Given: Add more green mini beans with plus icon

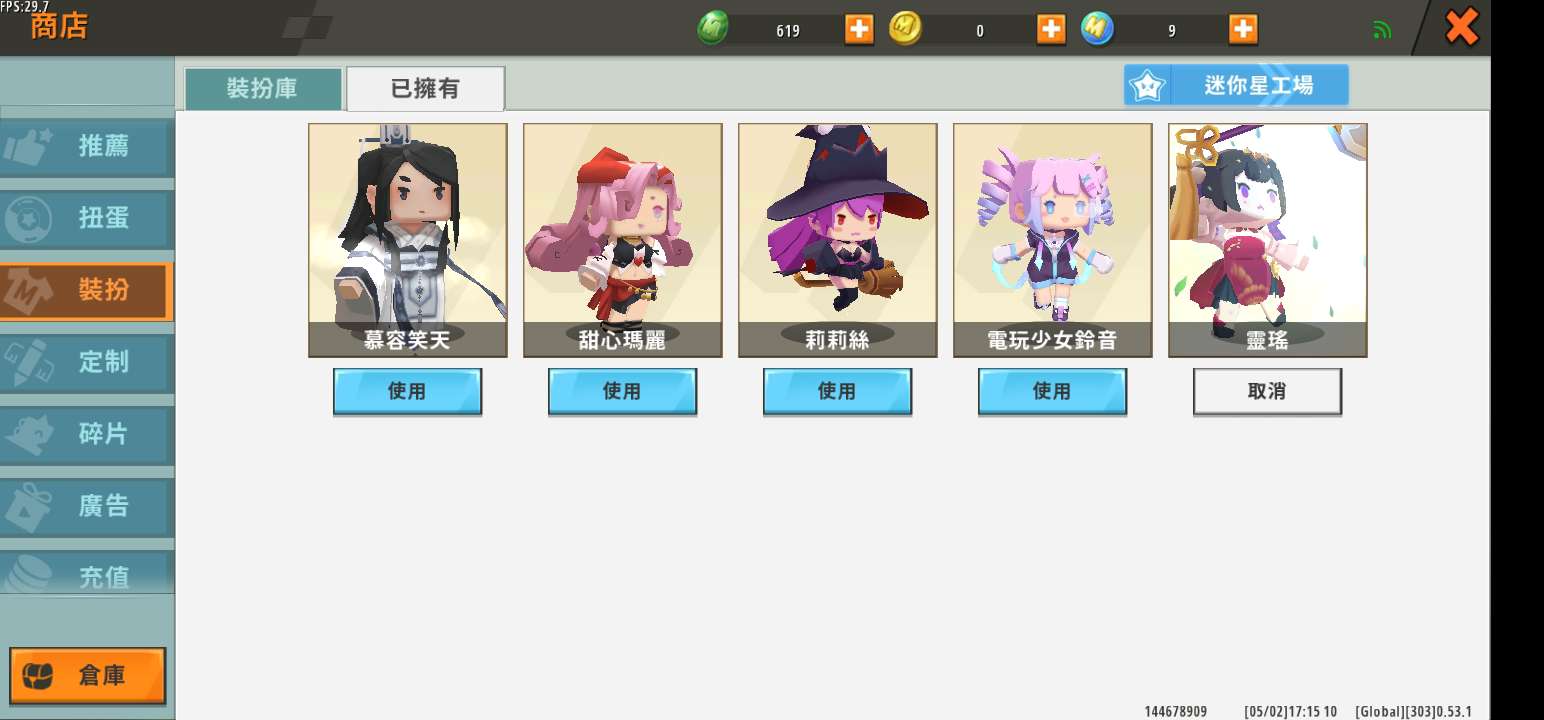Looking at the screenshot, I should (x=859, y=30).
